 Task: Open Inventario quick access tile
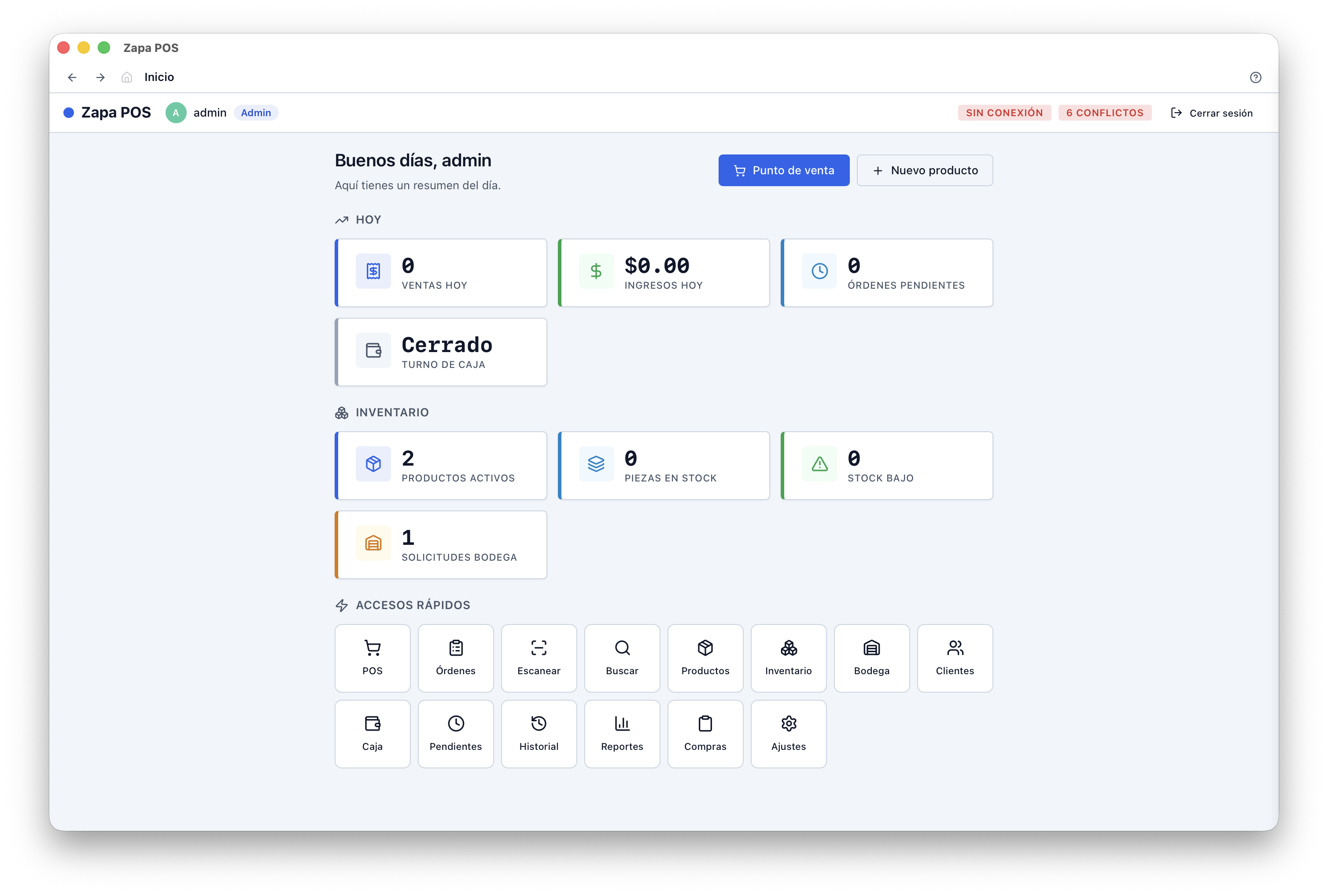tap(789, 658)
